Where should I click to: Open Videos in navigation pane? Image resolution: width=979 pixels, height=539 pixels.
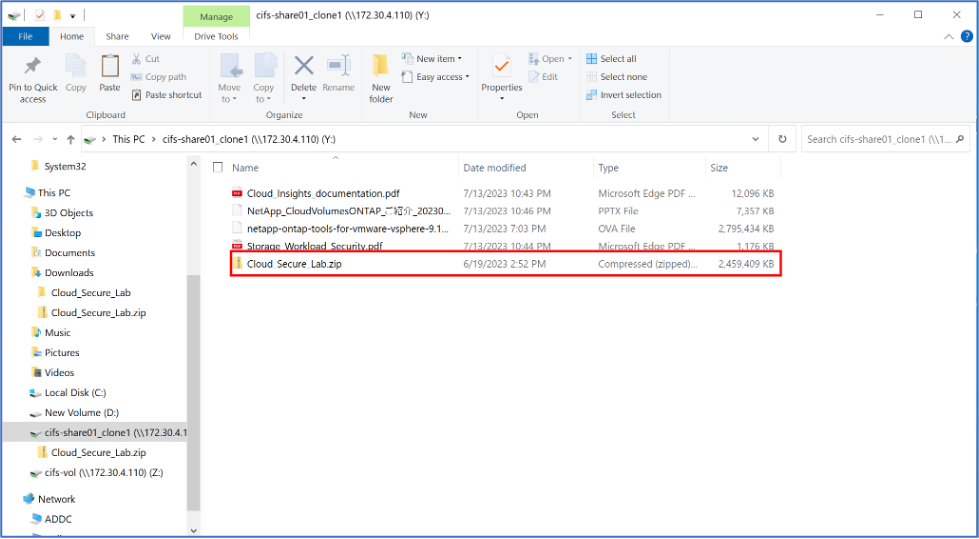pyautogui.click(x=59, y=372)
